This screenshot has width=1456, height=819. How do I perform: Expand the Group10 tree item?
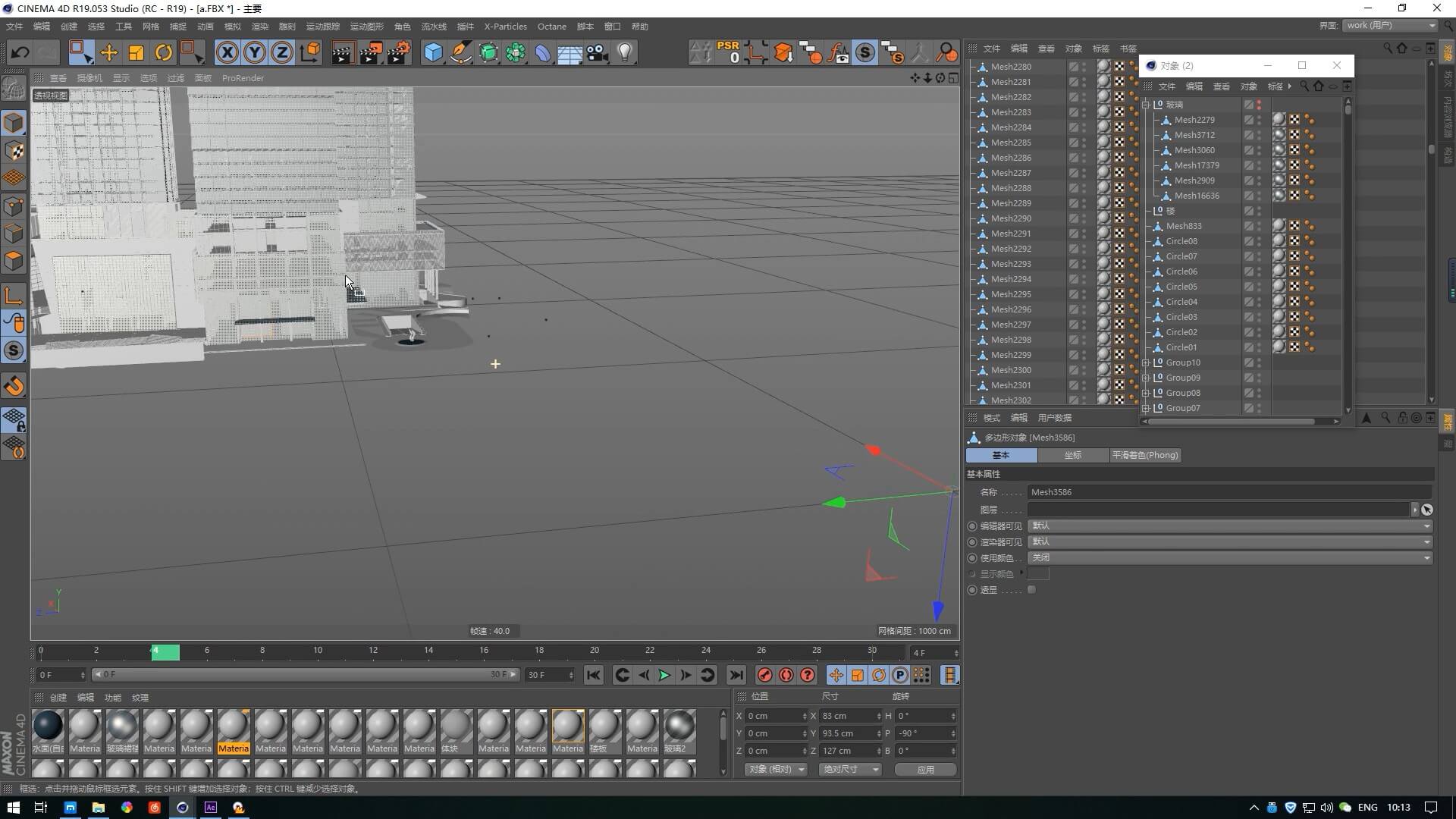pyautogui.click(x=1146, y=362)
